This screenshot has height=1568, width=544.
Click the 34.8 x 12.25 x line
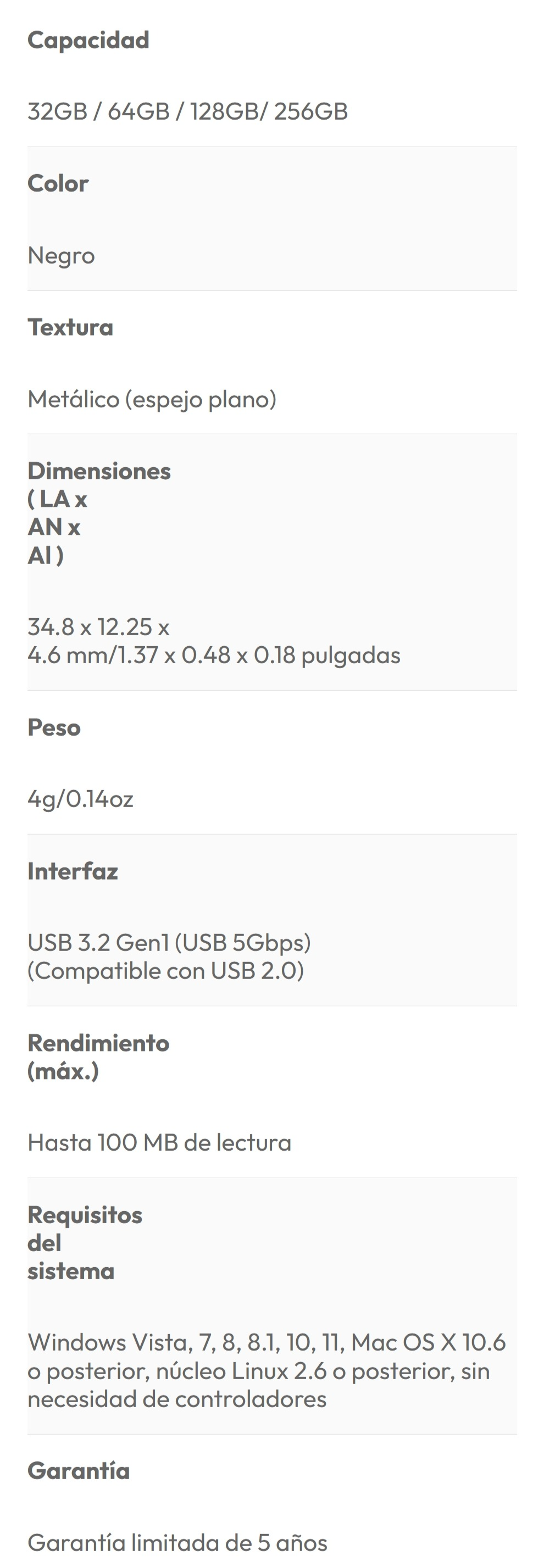98,627
